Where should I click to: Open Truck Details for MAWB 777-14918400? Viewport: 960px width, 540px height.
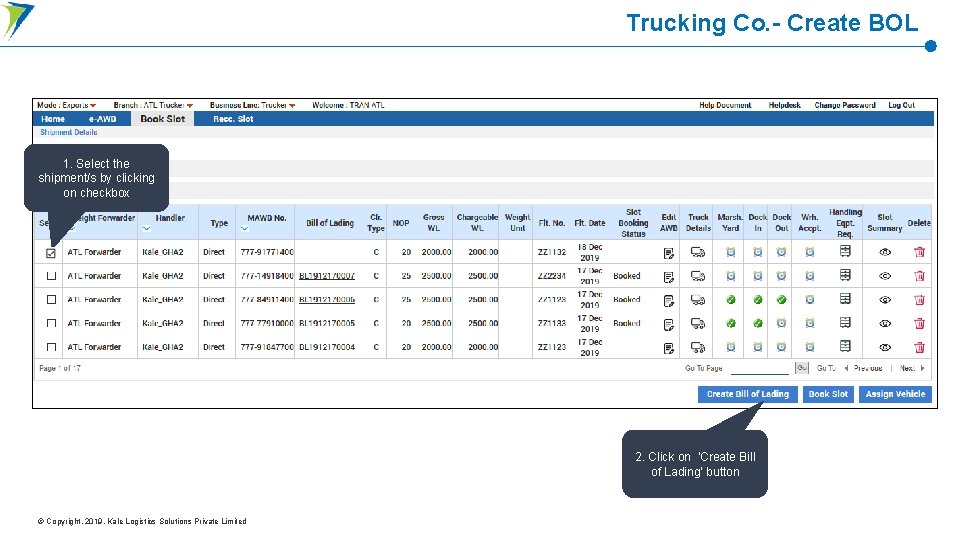[x=698, y=276]
